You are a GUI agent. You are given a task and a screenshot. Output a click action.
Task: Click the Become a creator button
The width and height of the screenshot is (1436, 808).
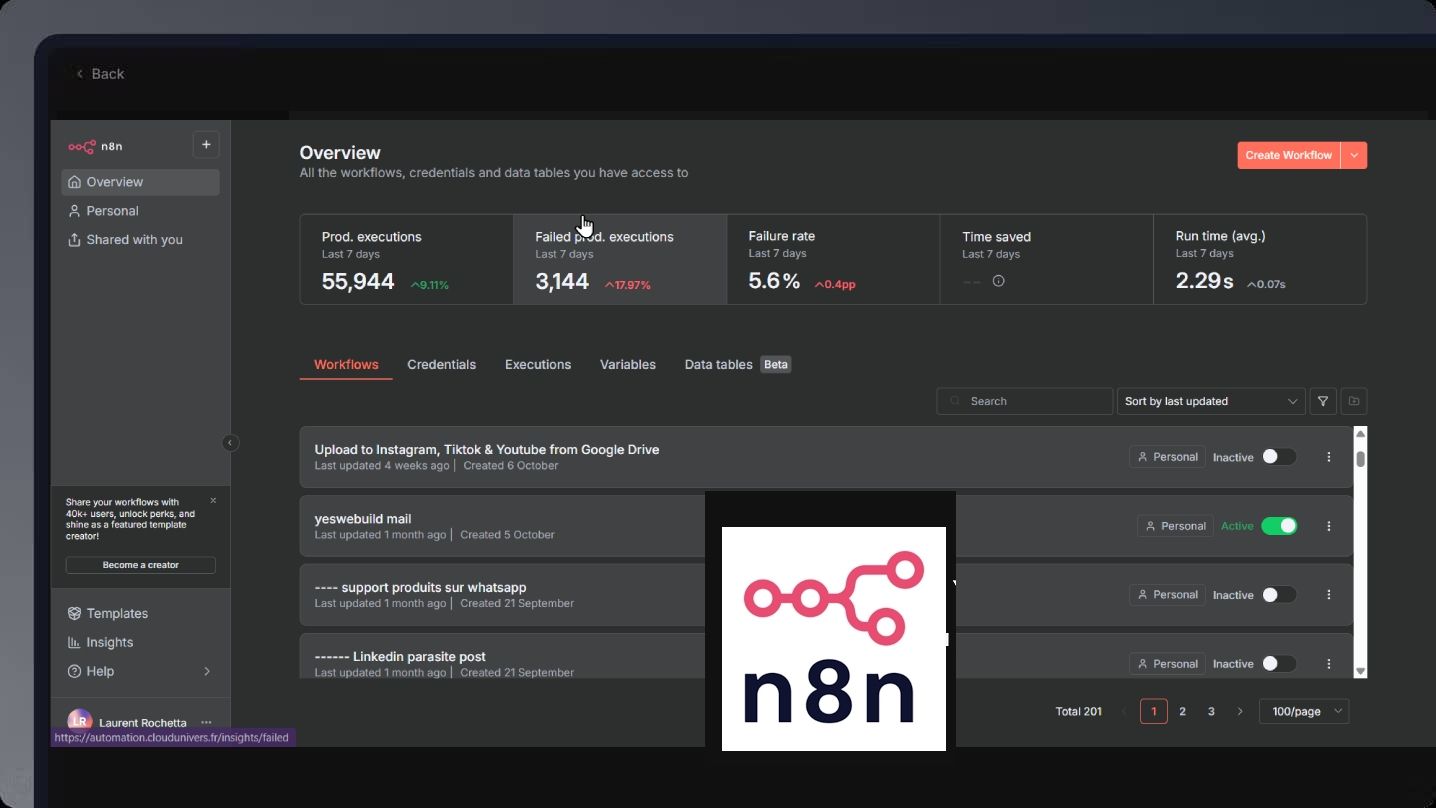click(x=141, y=565)
